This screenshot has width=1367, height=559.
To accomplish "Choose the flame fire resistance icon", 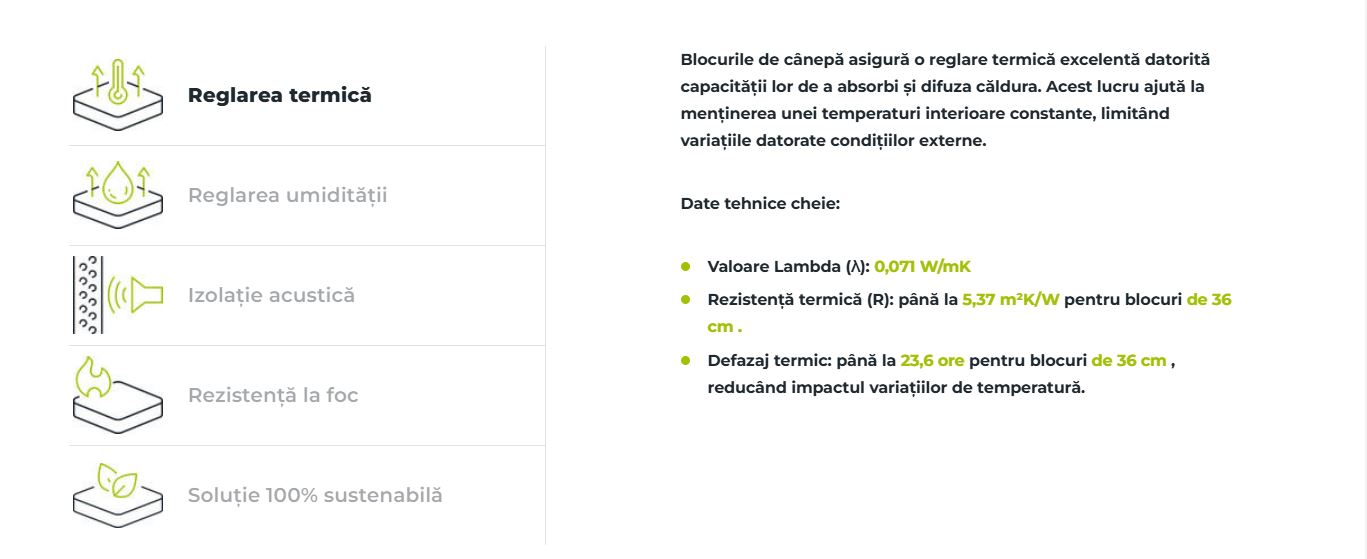I will click(118, 394).
